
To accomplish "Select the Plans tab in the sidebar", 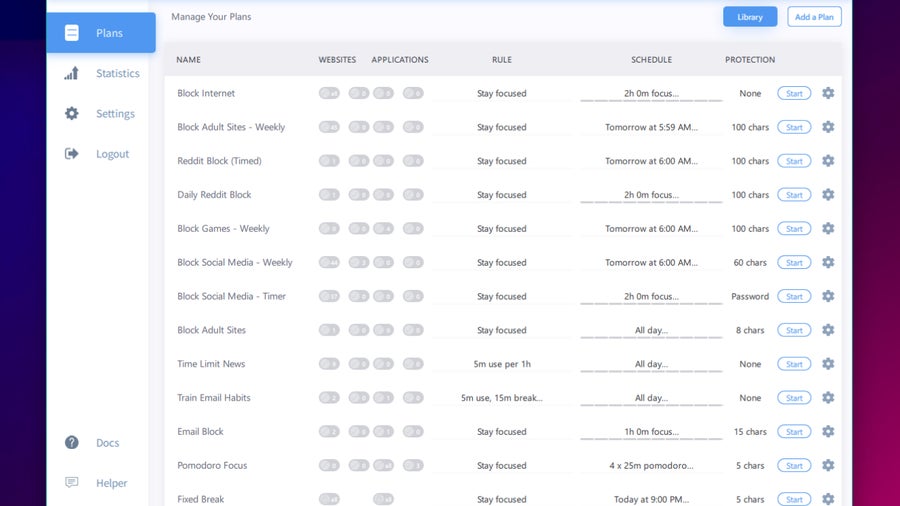I will coord(101,33).
